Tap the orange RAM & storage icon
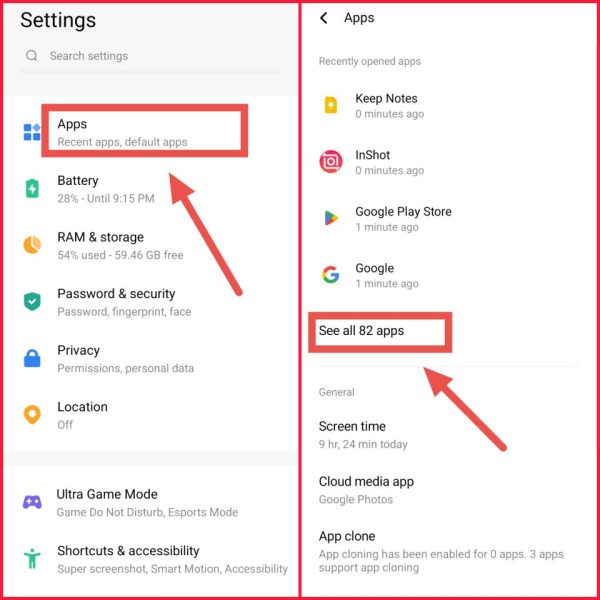Viewport: 600px width, 600px height. pos(32,245)
